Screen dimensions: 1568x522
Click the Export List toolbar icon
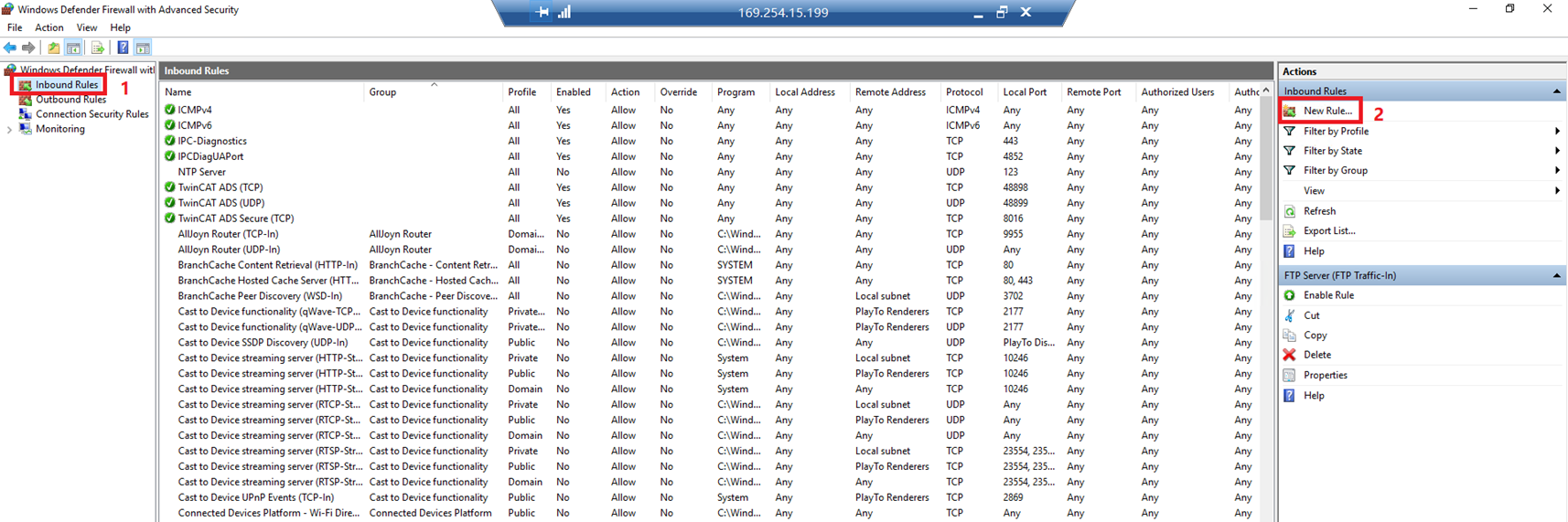click(98, 48)
